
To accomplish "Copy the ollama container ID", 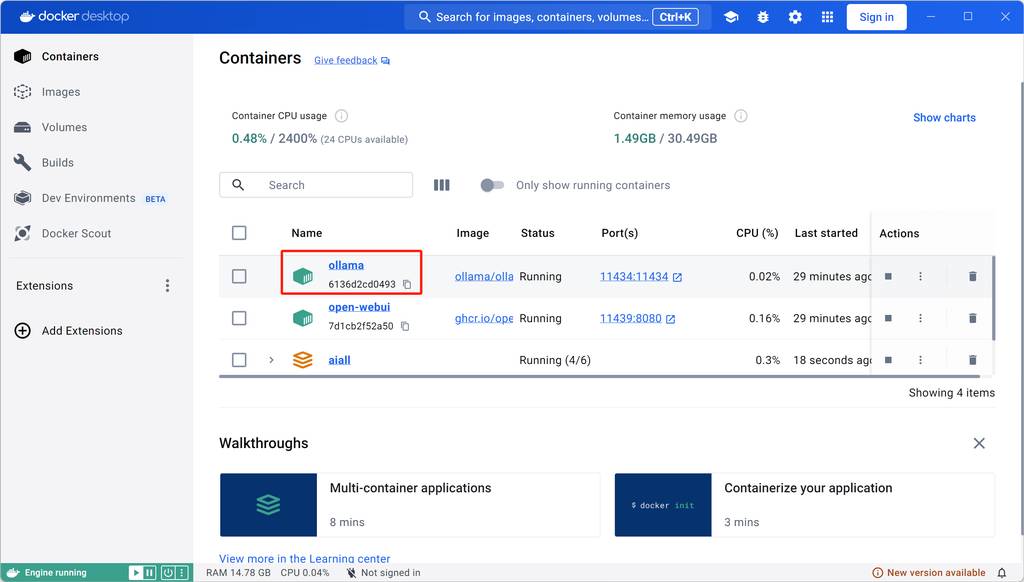I will (407, 285).
